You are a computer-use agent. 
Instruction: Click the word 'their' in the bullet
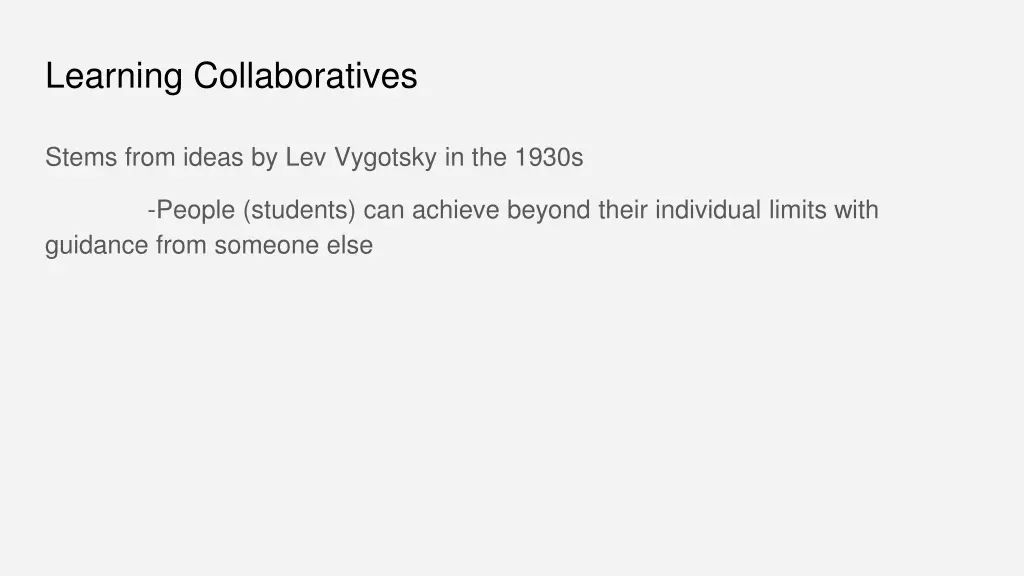623,211
